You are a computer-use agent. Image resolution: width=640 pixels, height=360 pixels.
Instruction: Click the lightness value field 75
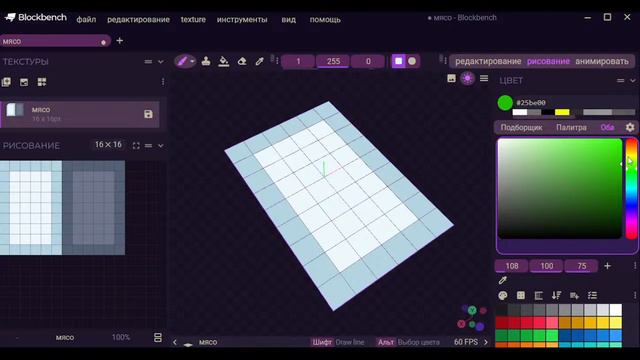click(582, 266)
